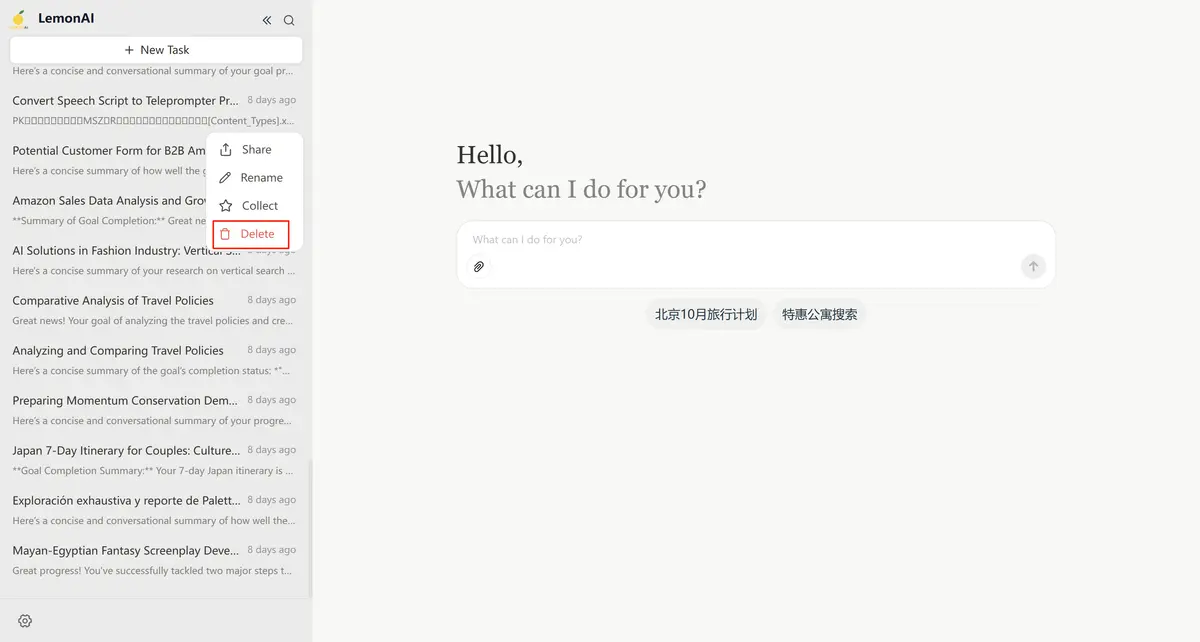
Task: Open Japan 7-Day Itinerary for Couples task
Action: tap(126, 451)
